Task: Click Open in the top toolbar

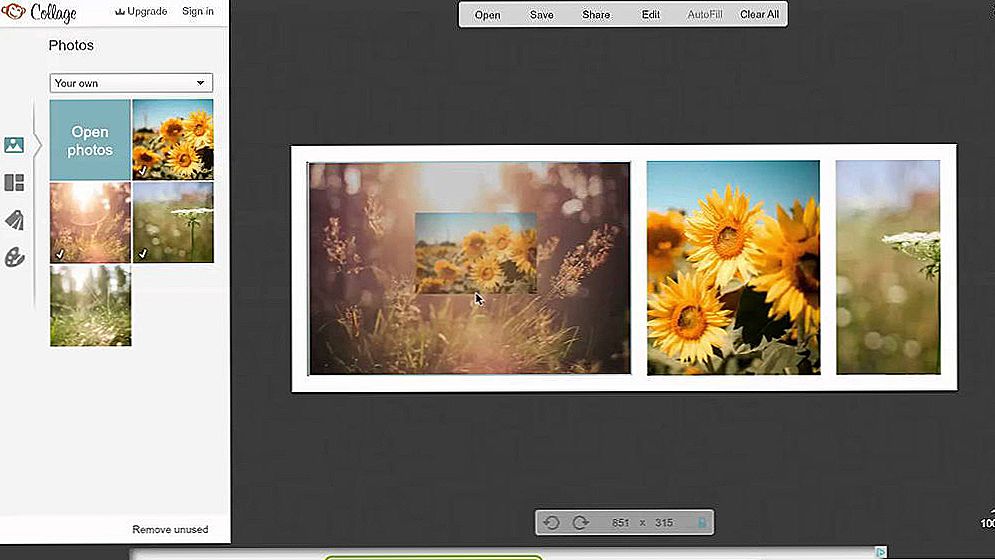Action: click(487, 15)
